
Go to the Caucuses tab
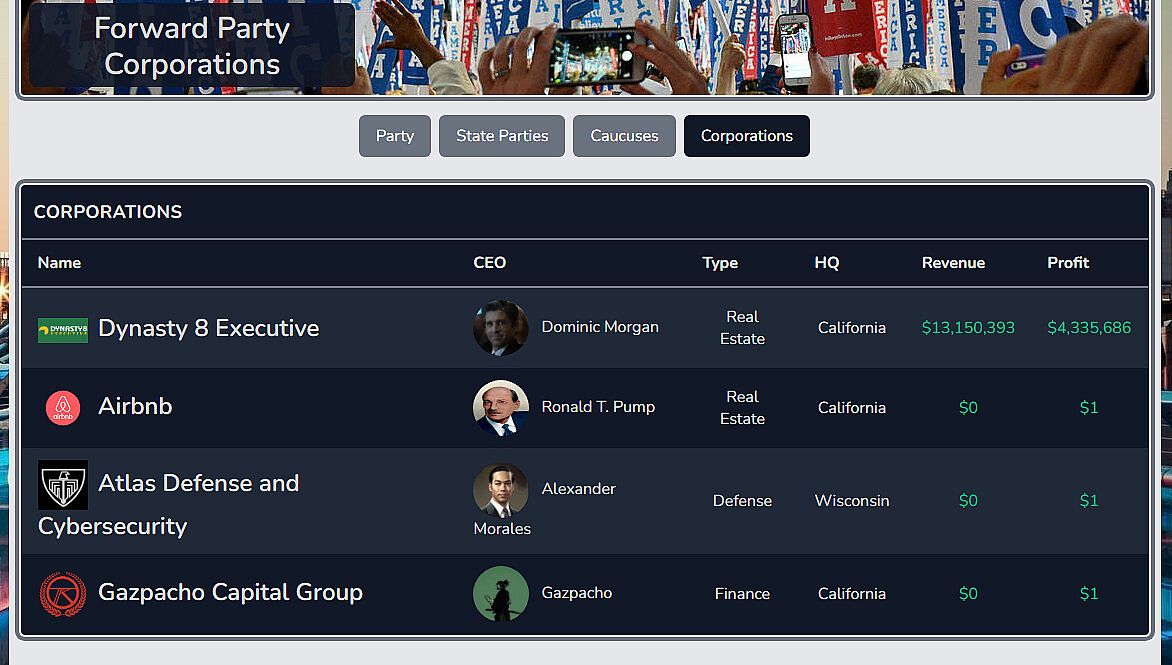pos(624,136)
